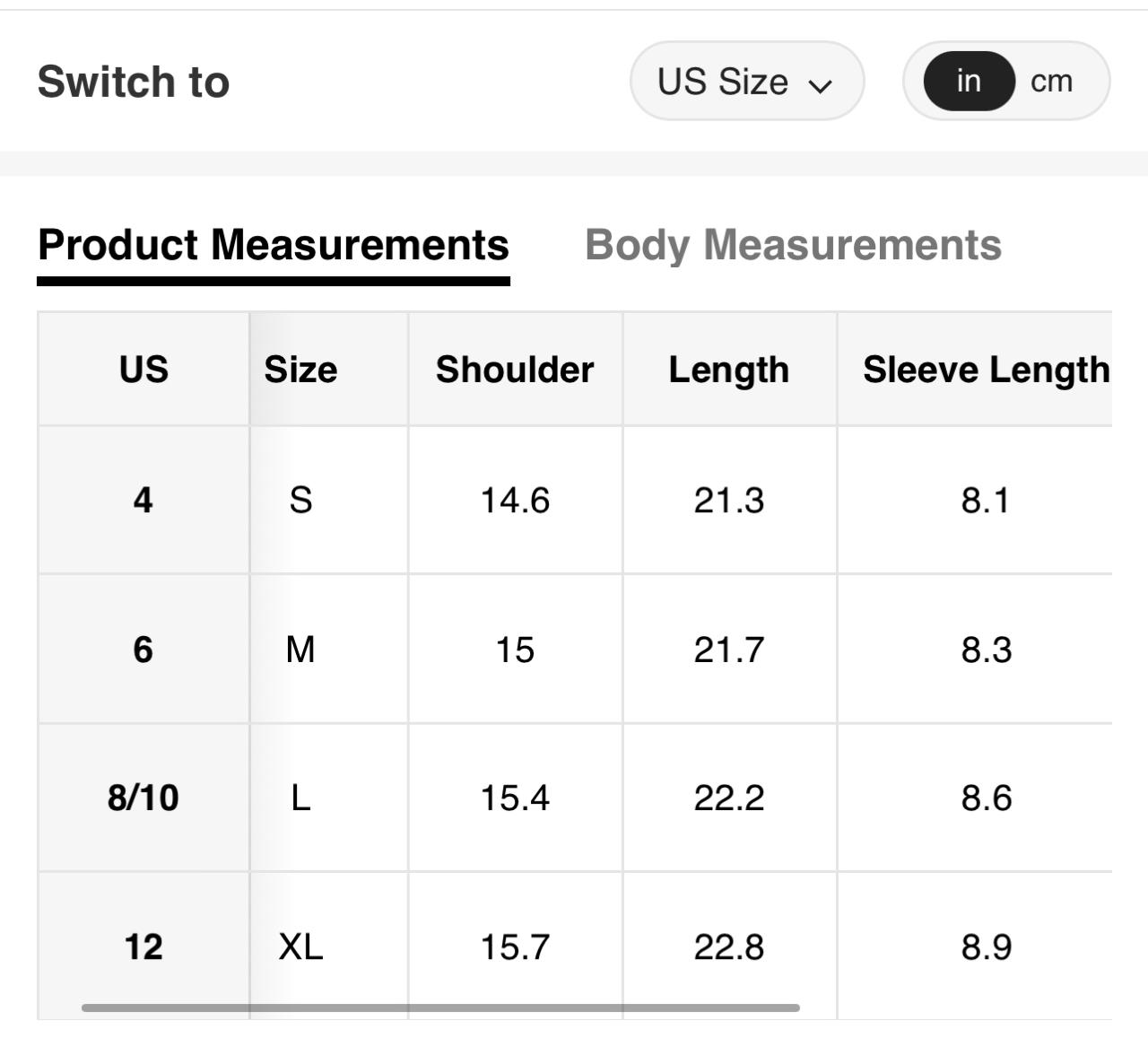The width and height of the screenshot is (1148, 1038).
Task: Open the Body Measurements tab
Action: pos(793,245)
